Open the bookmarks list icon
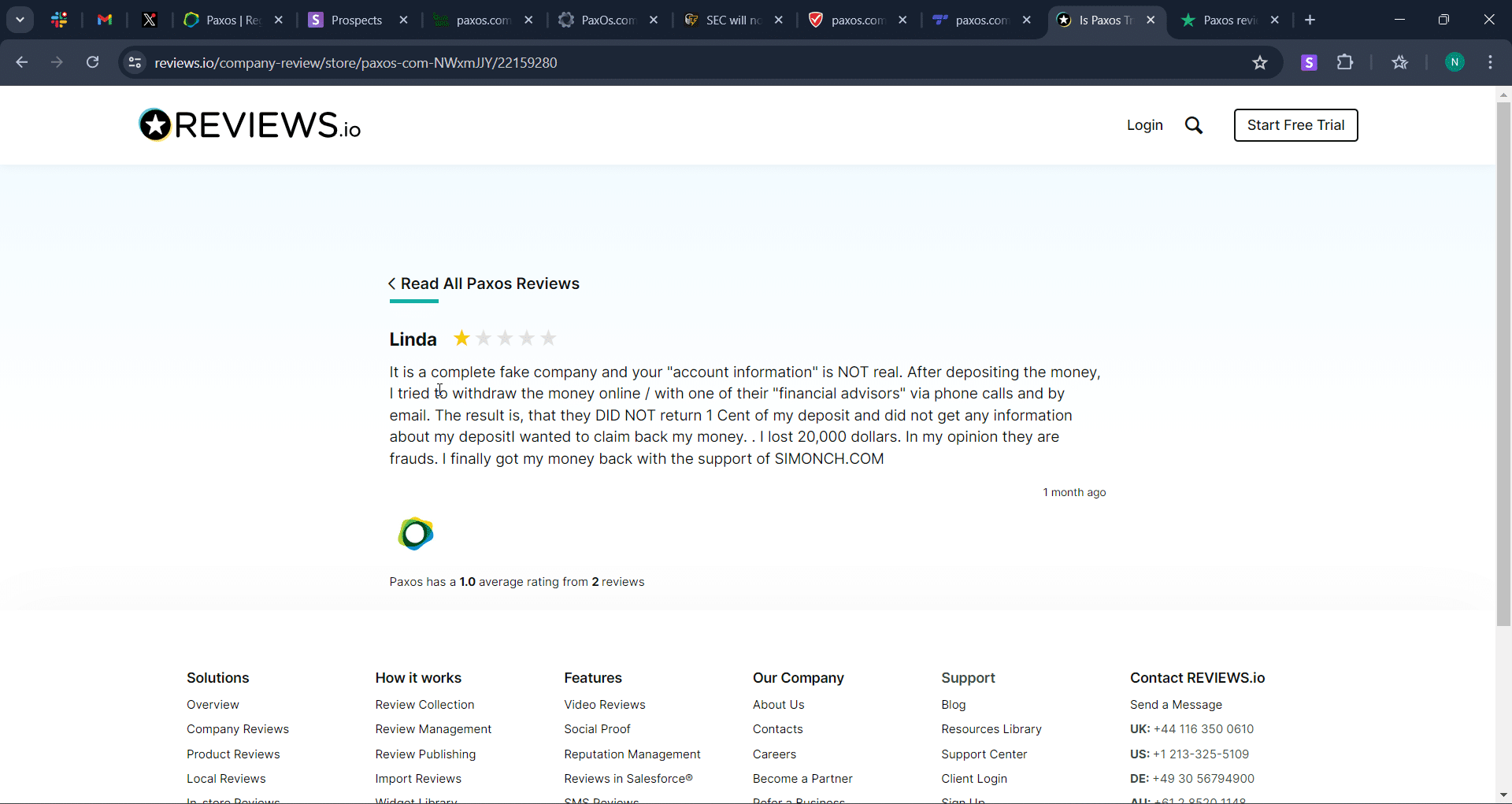 [1400, 62]
